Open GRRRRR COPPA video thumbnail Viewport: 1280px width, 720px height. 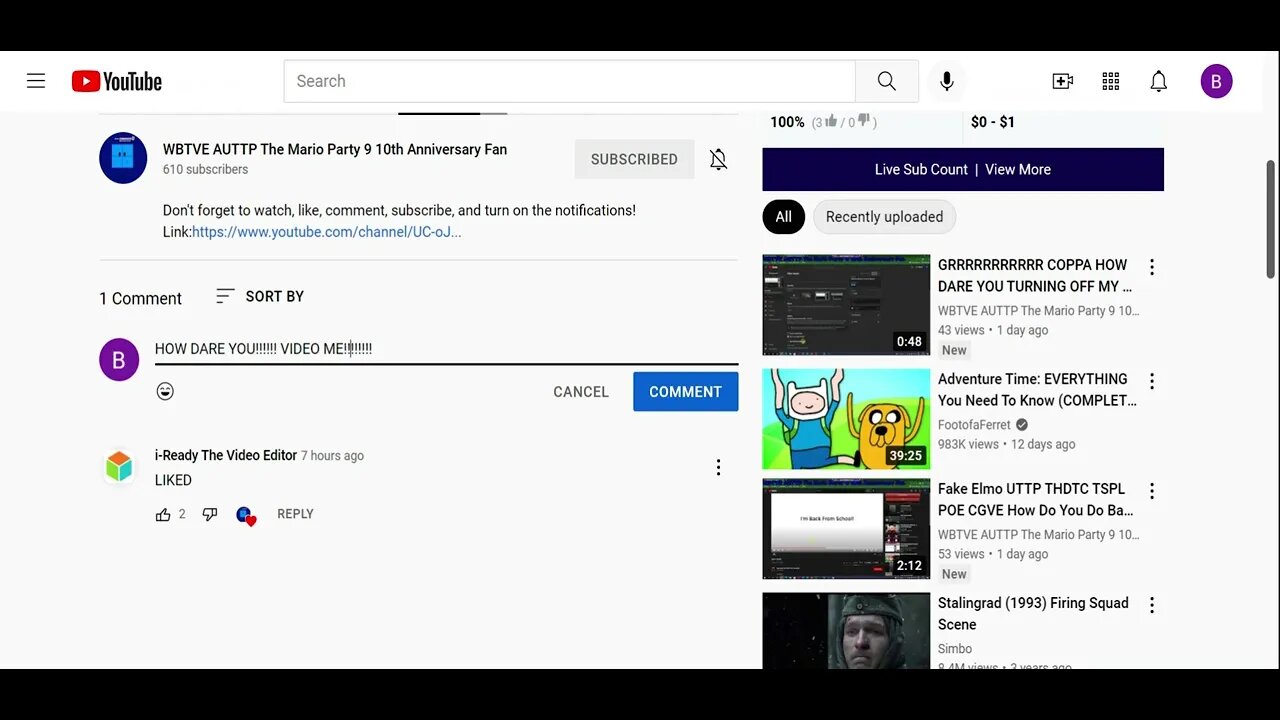tap(846, 305)
